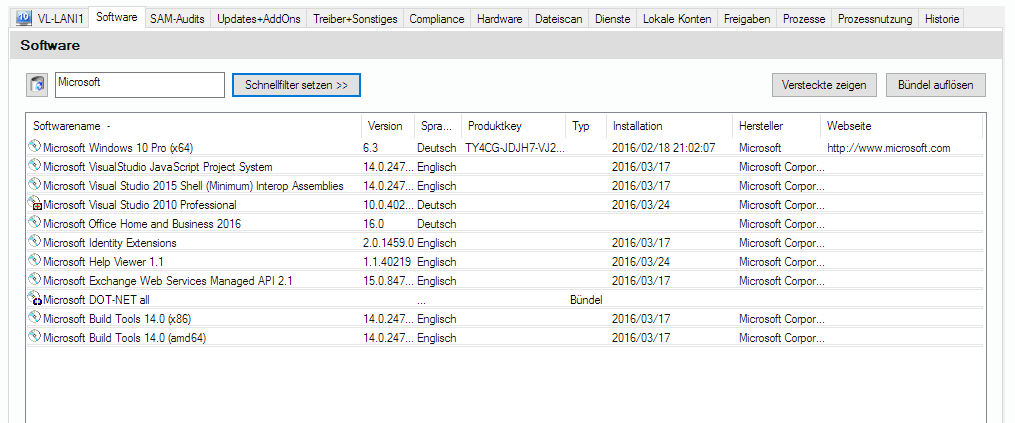
Task: Click product key TY4CG-JDJH7-VJ2... cell
Action: pyautogui.click(x=515, y=148)
